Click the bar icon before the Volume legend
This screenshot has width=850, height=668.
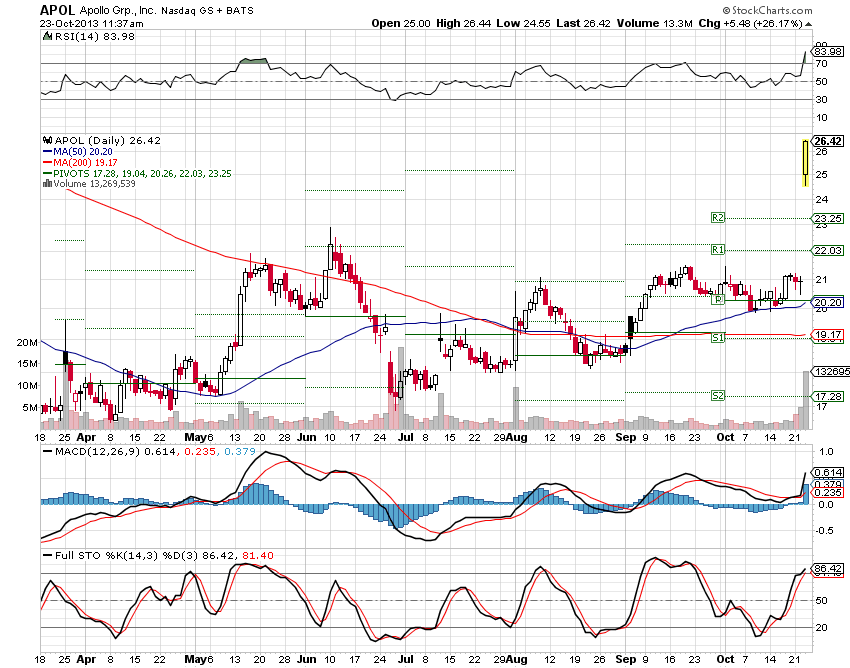[47, 184]
